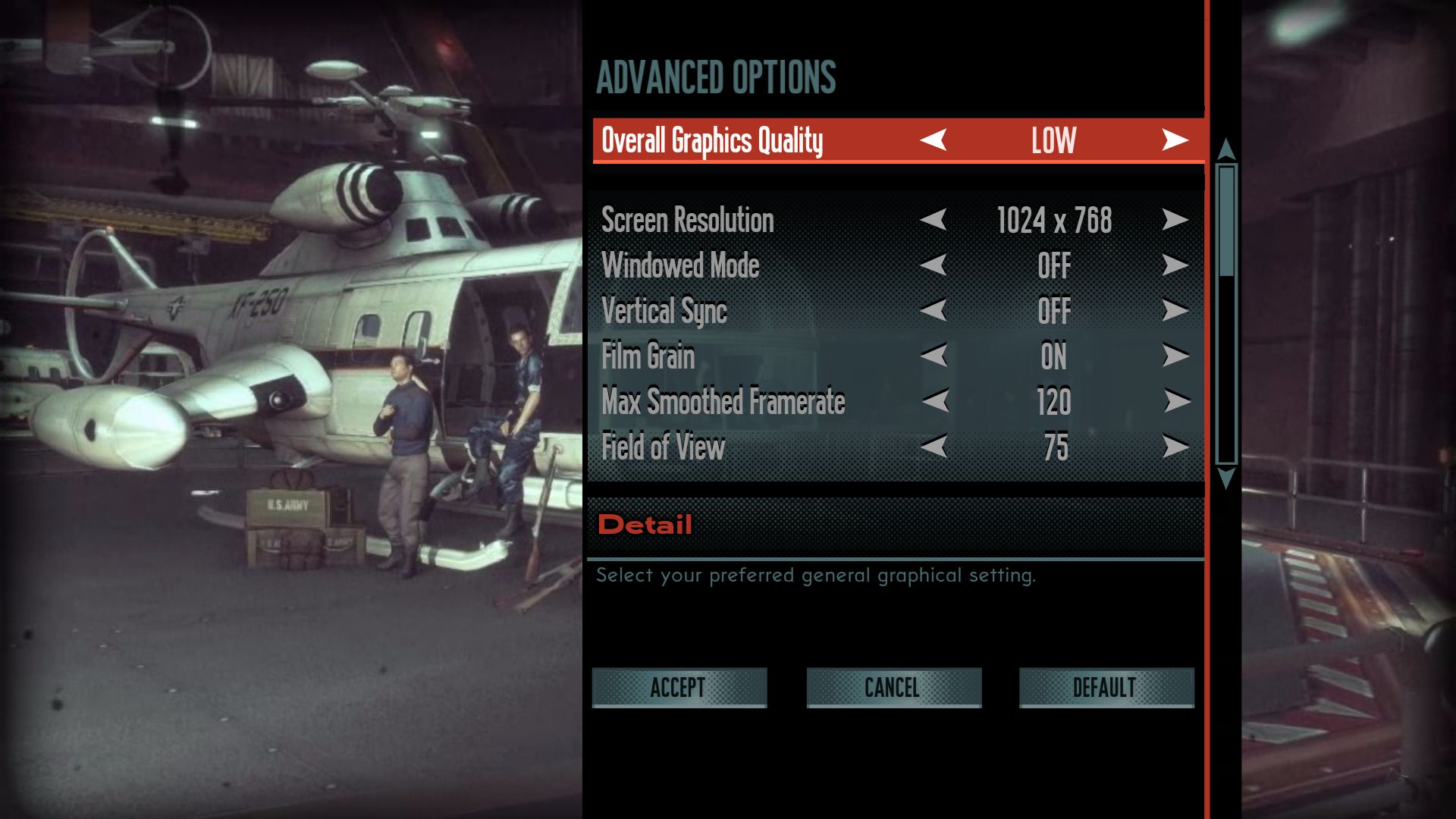Screen dimensions: 1456x819
Task: Lower Max Smoothed Framerate using left arrow
Action: tap(936, 400)
